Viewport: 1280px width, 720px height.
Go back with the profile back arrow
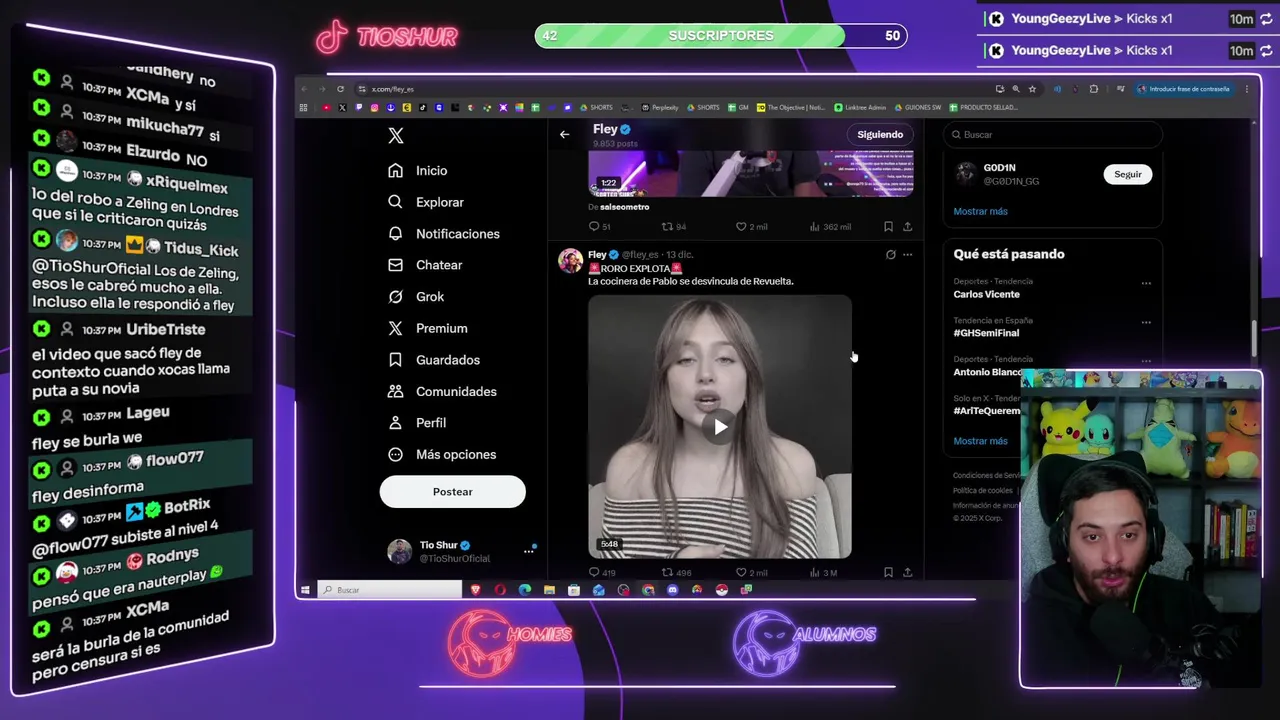tap(565, 134)
